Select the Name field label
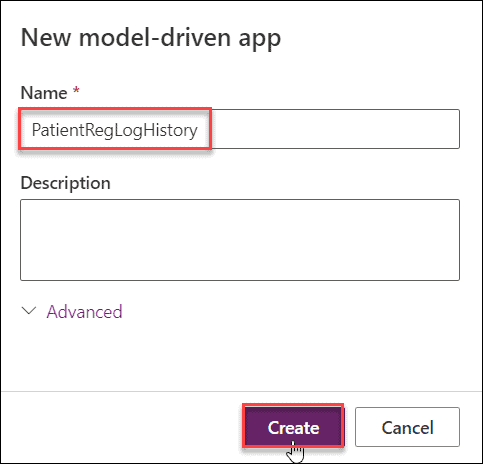The width and height of the screenshot is (483, 464). tap(44, 93)
